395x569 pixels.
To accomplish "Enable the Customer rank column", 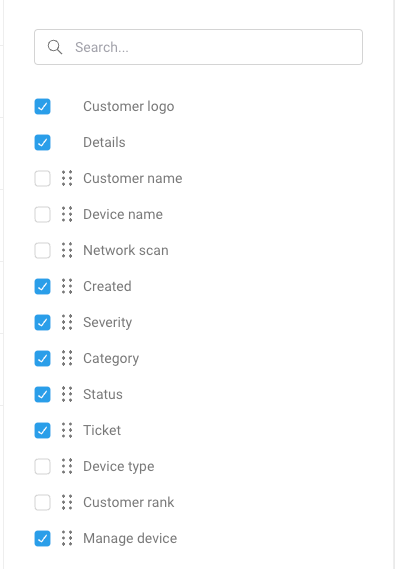I will tap(42, 502).
